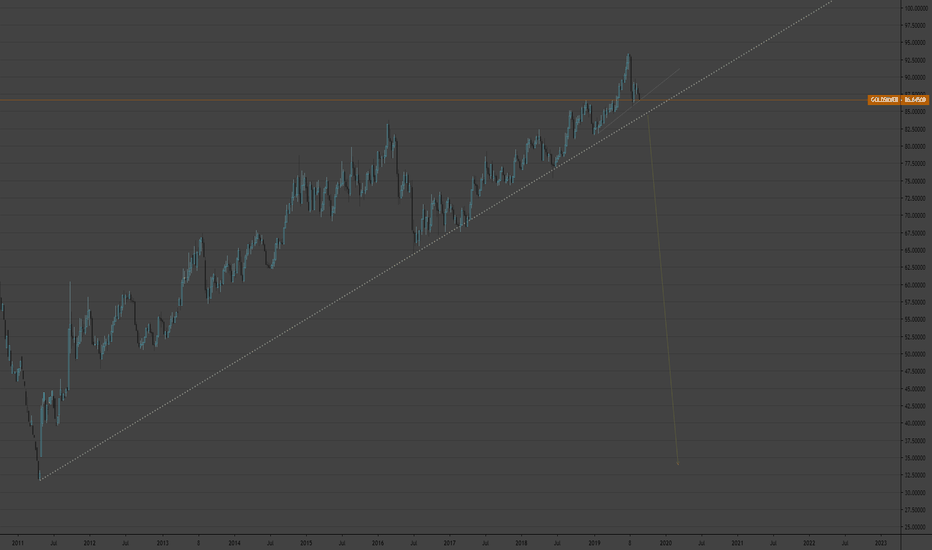Click the 95.00000 price axis label
932x550 pixels.
coord(915,43)
